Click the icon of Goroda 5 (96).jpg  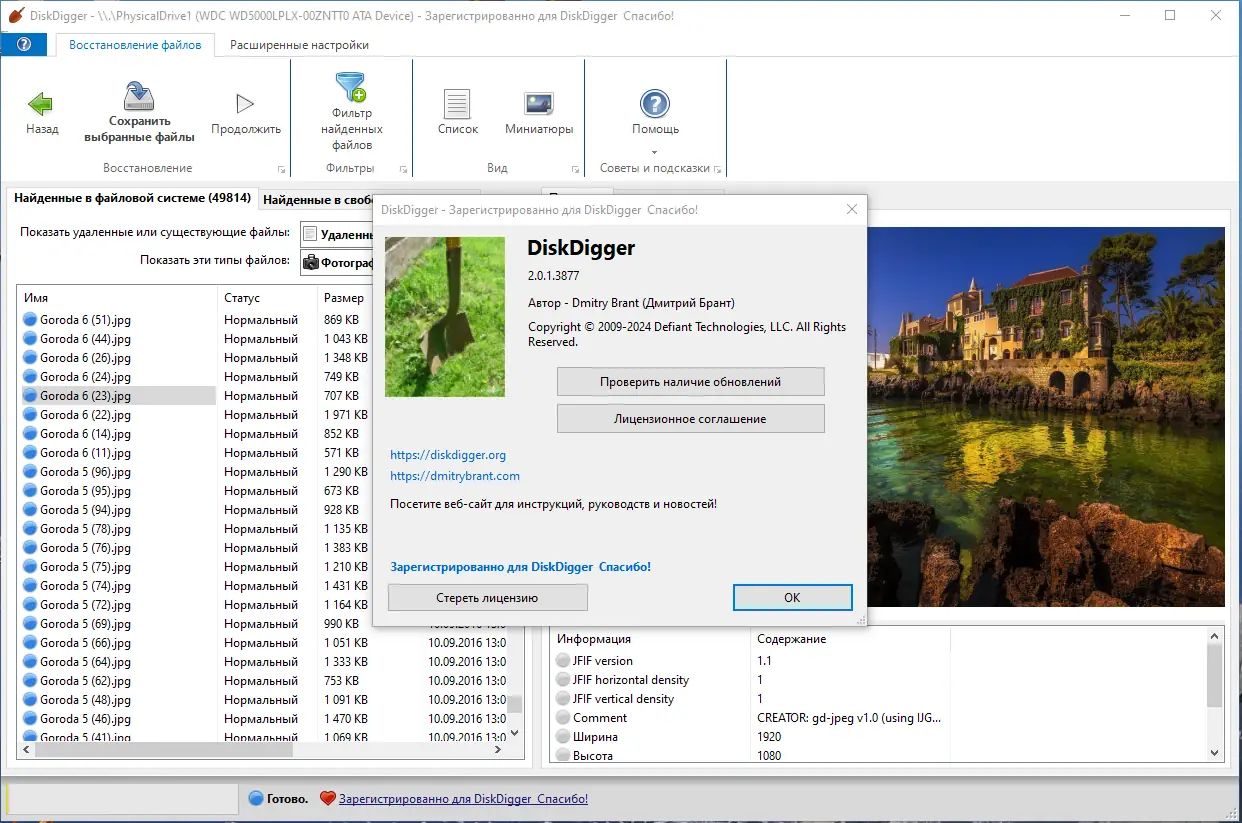pos(30,472)
